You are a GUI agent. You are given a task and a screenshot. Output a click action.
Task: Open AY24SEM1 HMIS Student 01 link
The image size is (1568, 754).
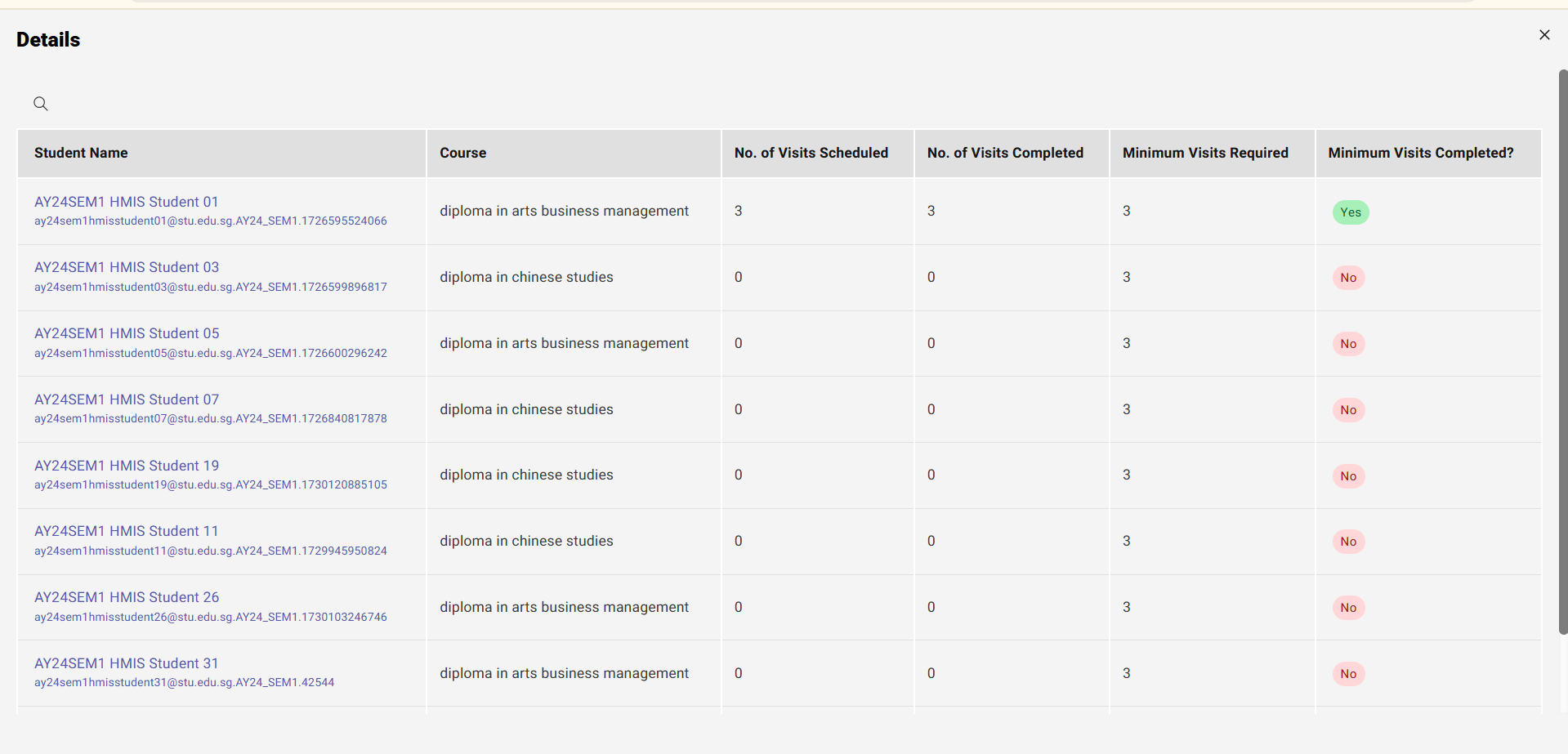pyautogui.click(x=126, y=202)
